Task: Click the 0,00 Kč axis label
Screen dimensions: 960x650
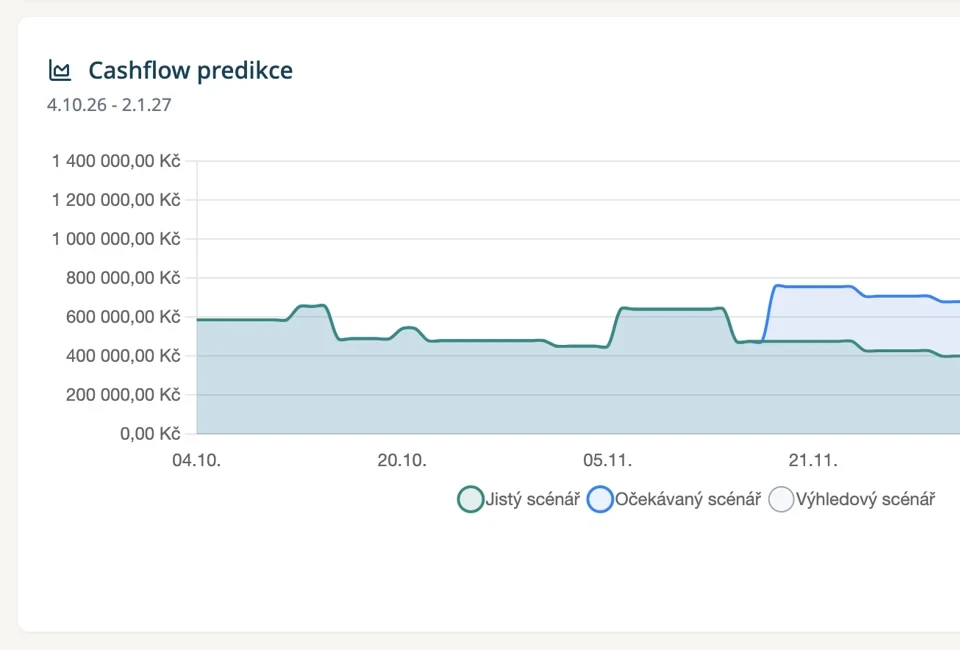Action: click(150, 434)
